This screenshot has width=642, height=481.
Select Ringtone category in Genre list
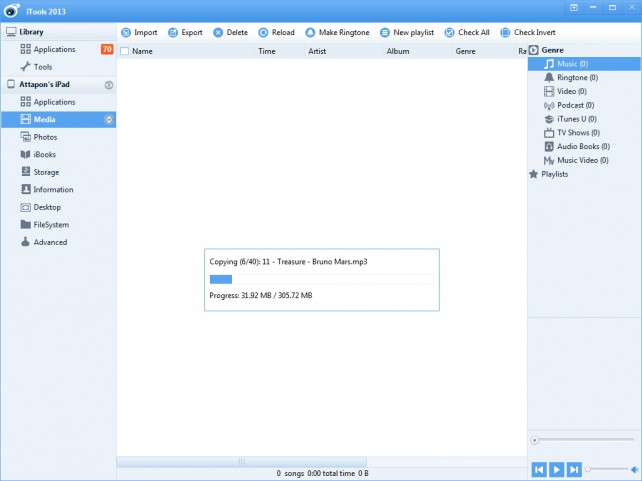point(577,77)
